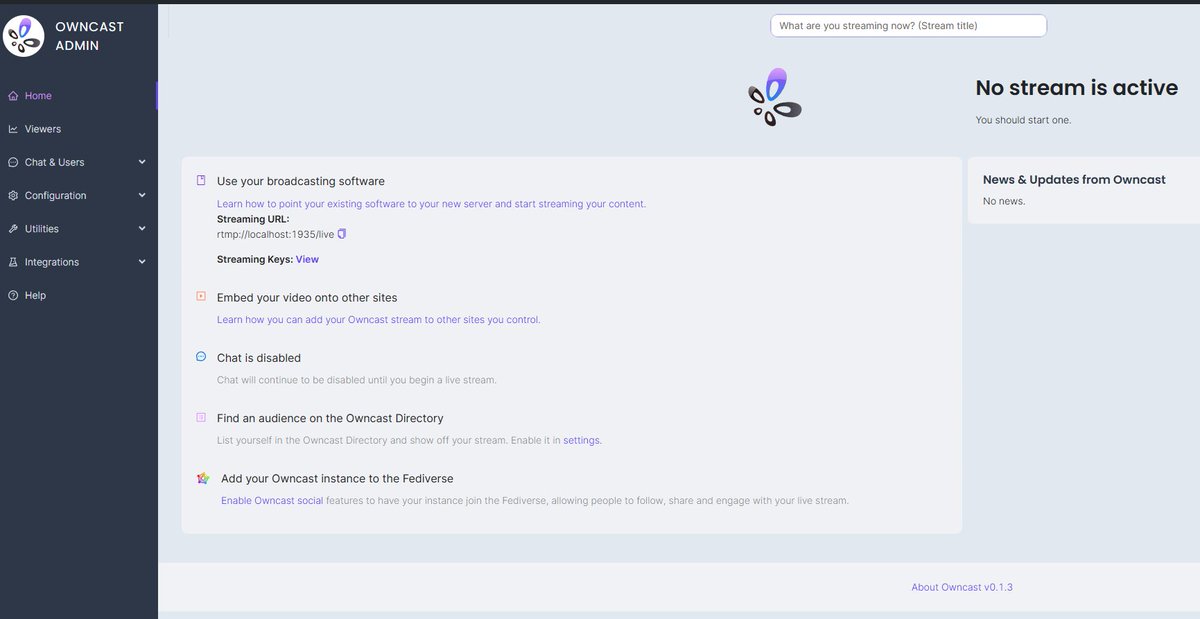Screen dimensions: 1200x619
Task: Click the Chat & Users speech bubble icon
Action: point(13,162)
